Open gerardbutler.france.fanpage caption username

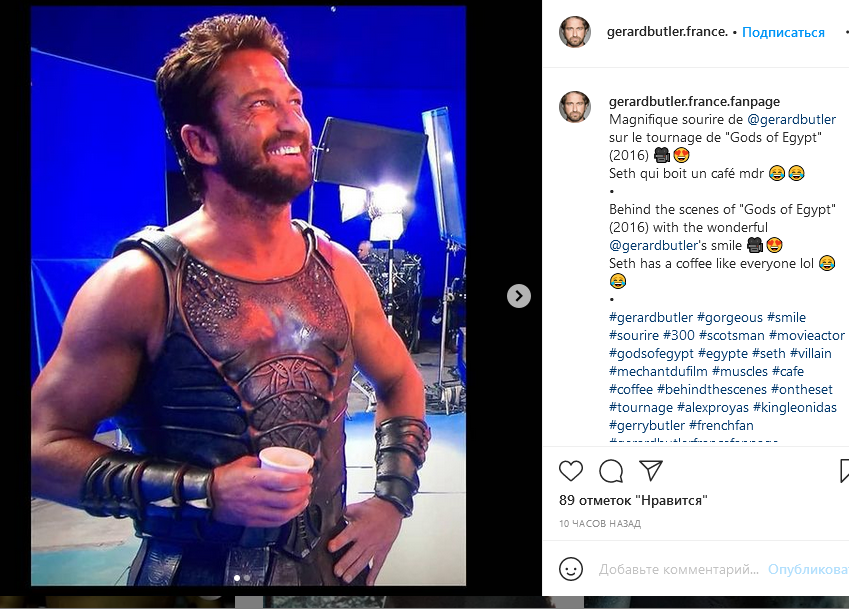694,101
